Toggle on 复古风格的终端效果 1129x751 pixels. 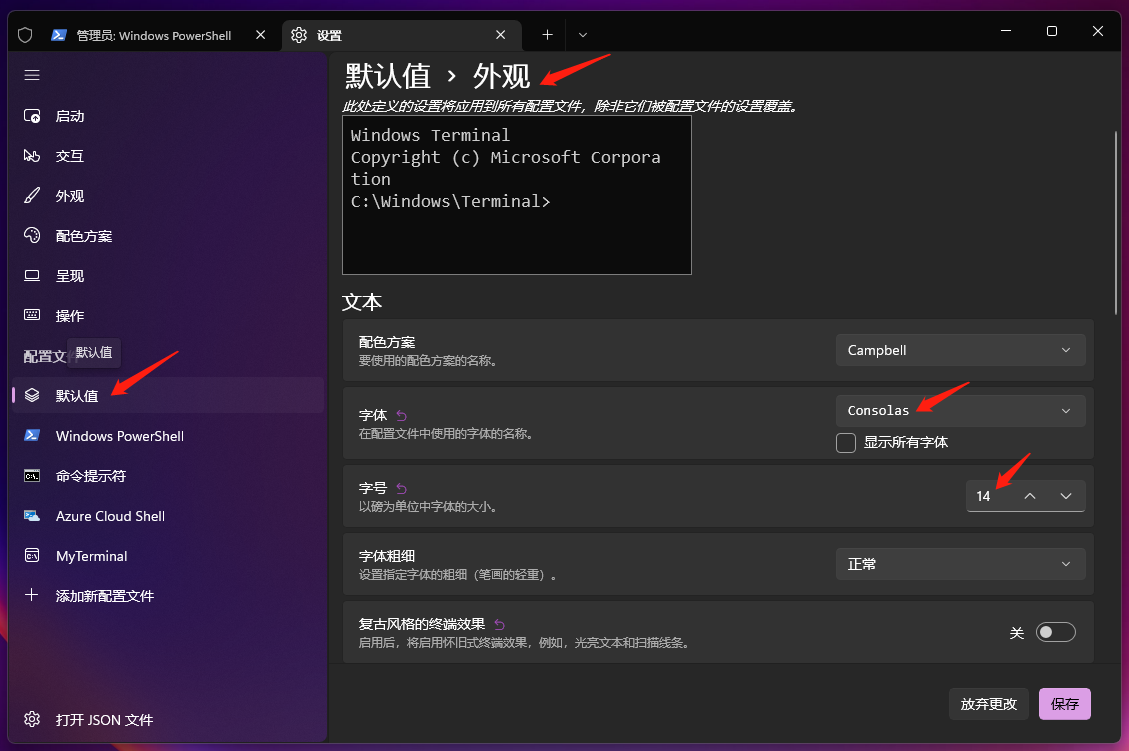1055,631
